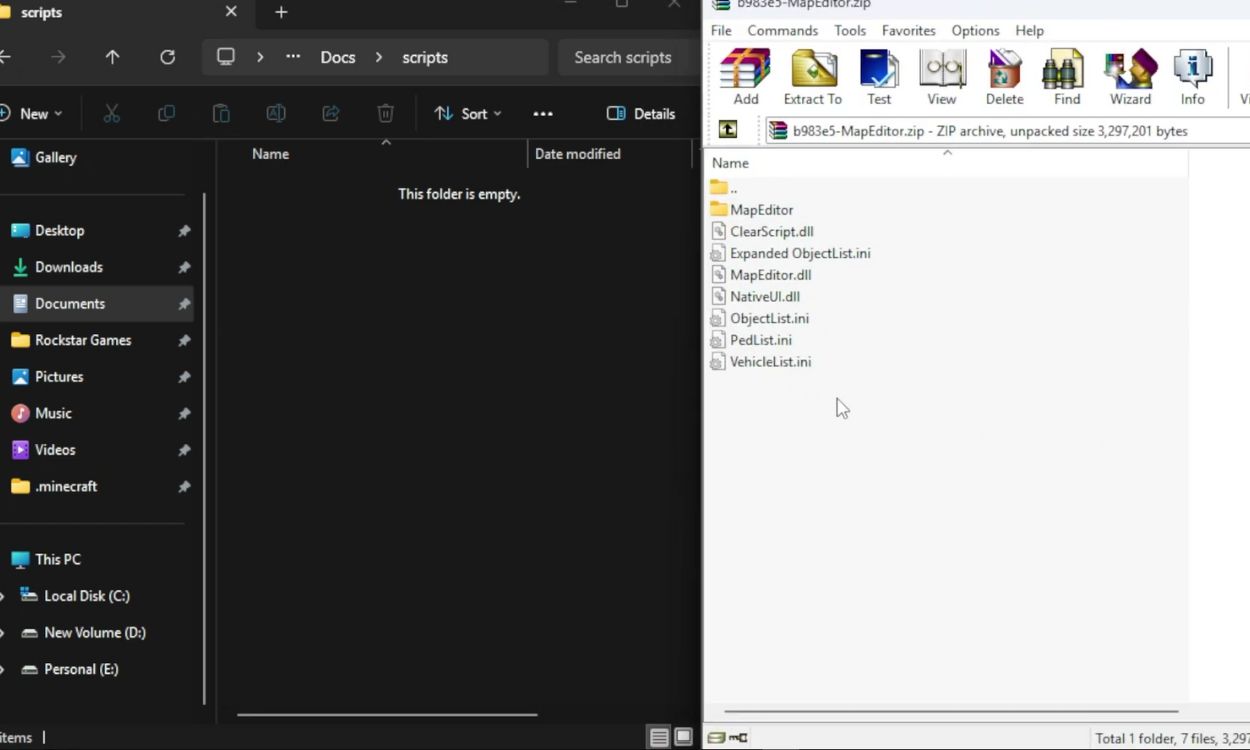Open the See more ellipsis menu
1250x750 pixels.
coord(543,113)
